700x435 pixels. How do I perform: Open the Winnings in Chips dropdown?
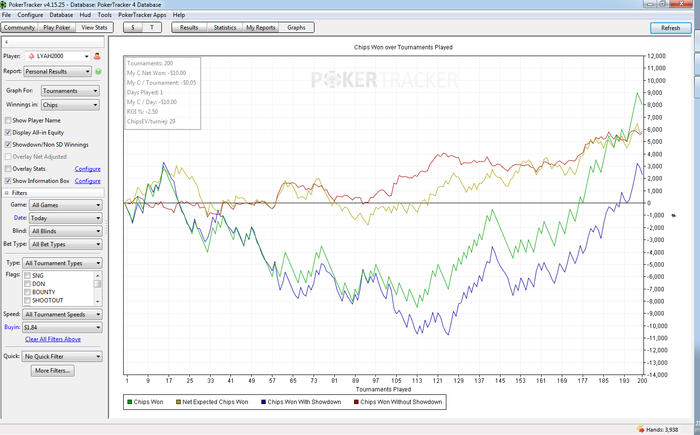click(70, 105)
